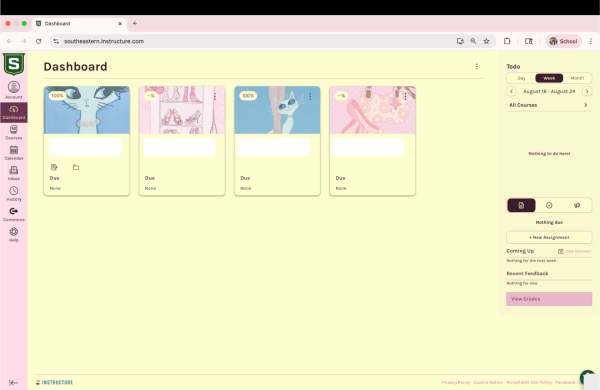
Task: Open the Help menu in the sidebar
Action: click(x=14, y=235)
